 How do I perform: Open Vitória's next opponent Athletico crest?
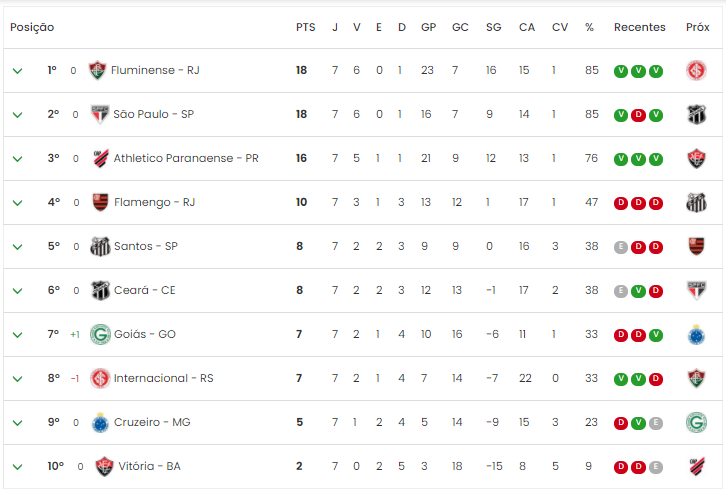point(696,466)
